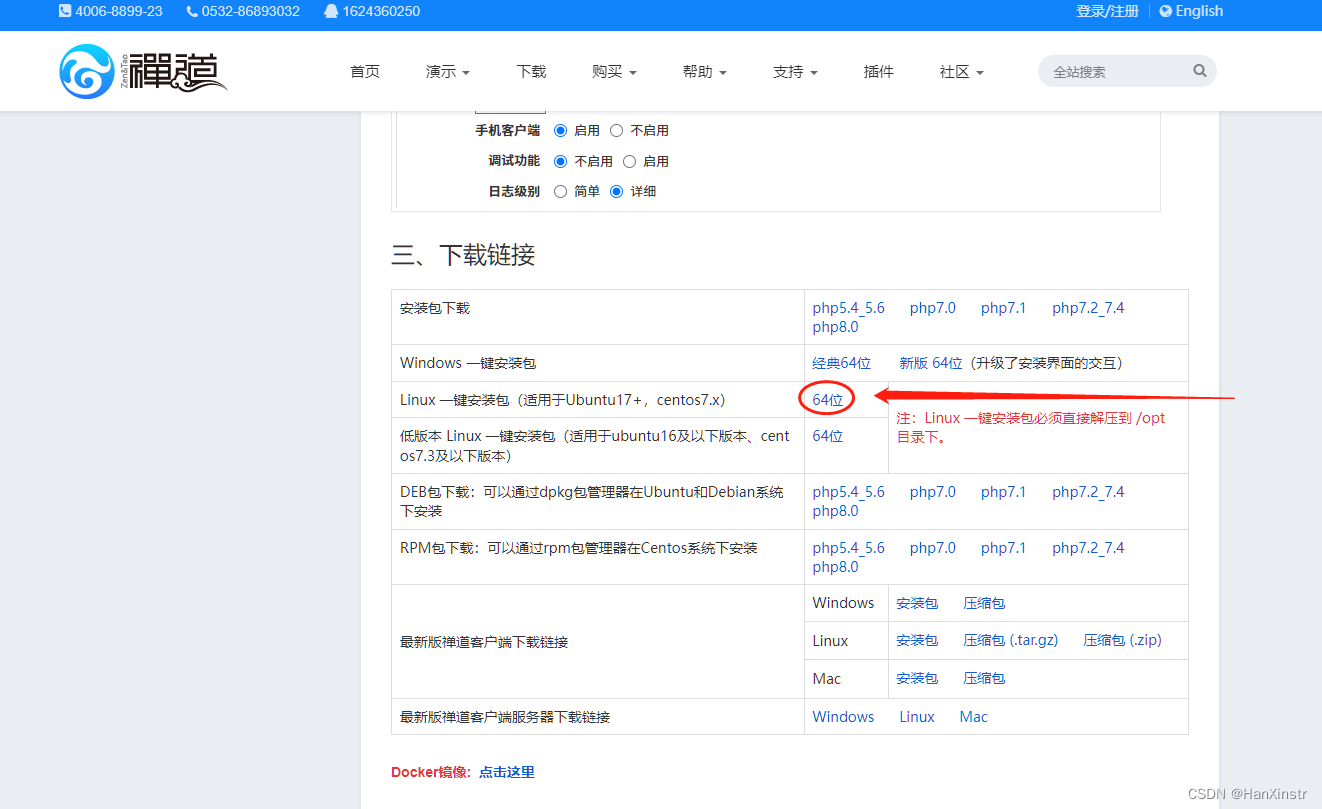Expand the 支持 dropdown menu
Image resolution: width=1322 pixels, height=809 pixels.
click(795, 71)
